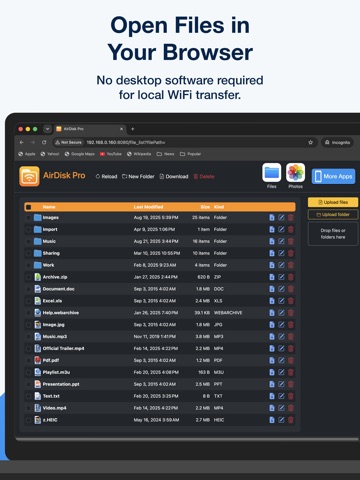Click the Upload files button

point(333,202)
